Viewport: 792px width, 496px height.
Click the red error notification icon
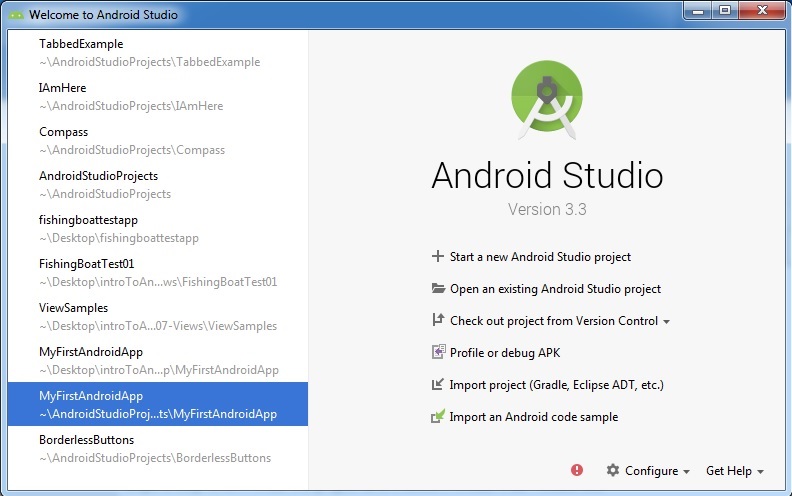pyautogui.click(x=577, y=470)
